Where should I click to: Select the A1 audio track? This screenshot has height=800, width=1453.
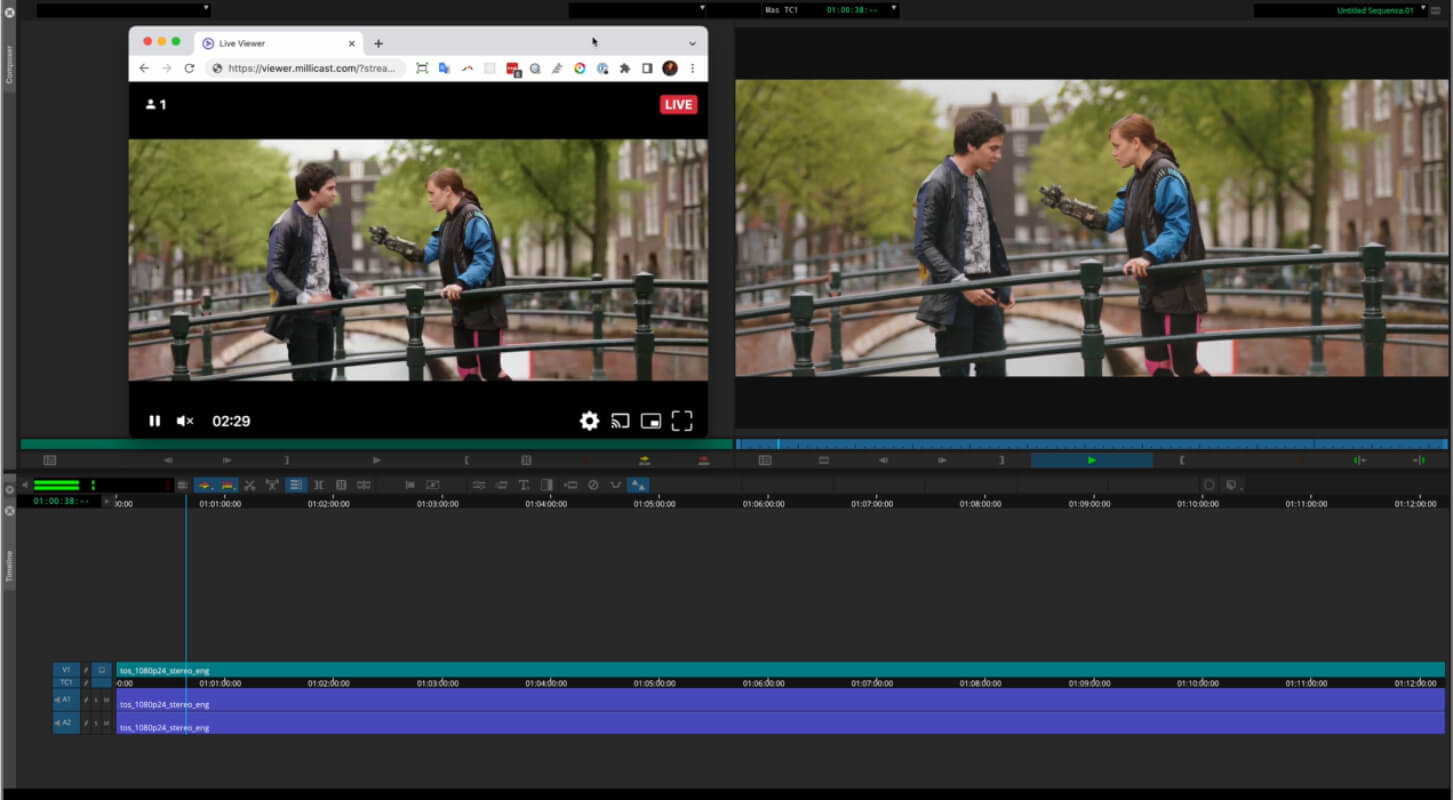tap(66, 700)
